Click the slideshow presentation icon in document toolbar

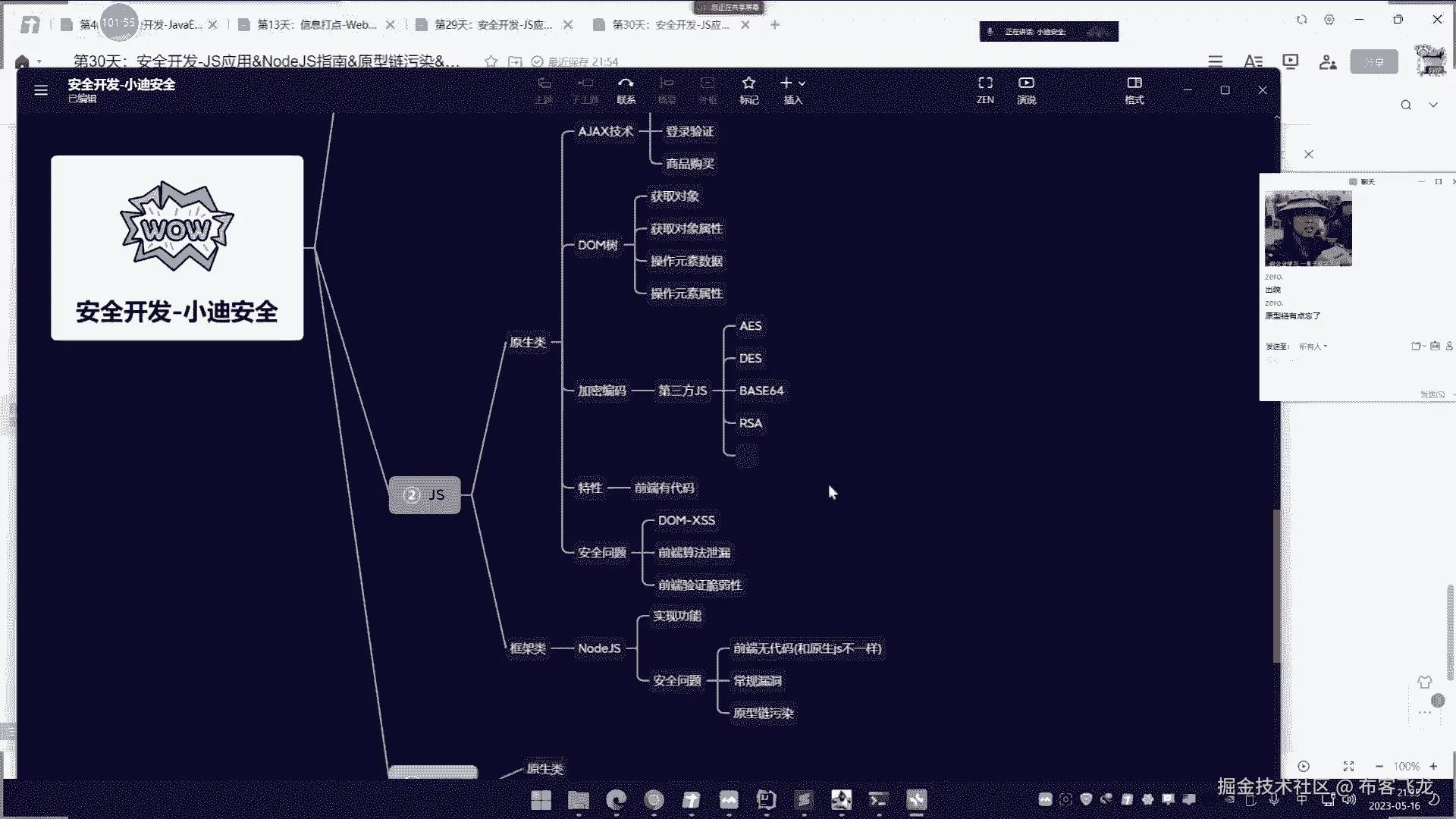point(1290,61)
